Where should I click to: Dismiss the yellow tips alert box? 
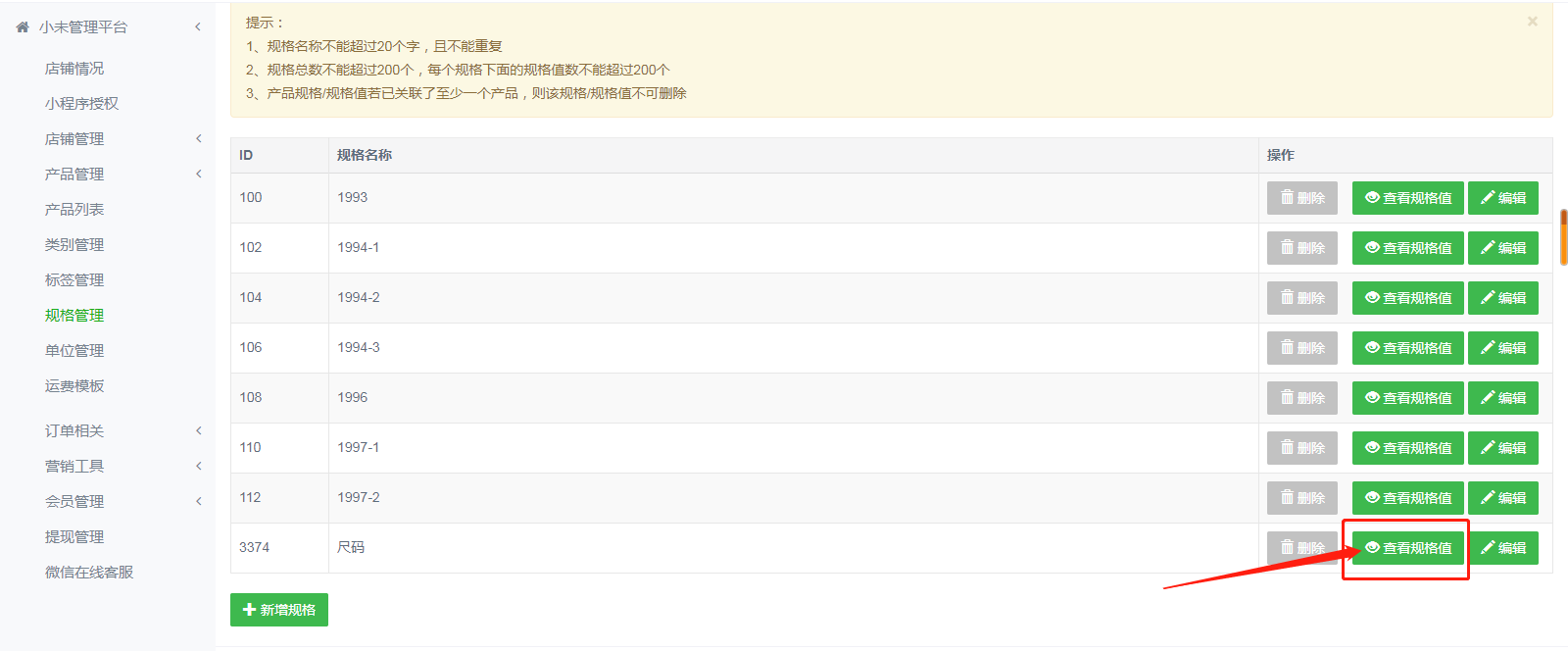(1532, 22)
